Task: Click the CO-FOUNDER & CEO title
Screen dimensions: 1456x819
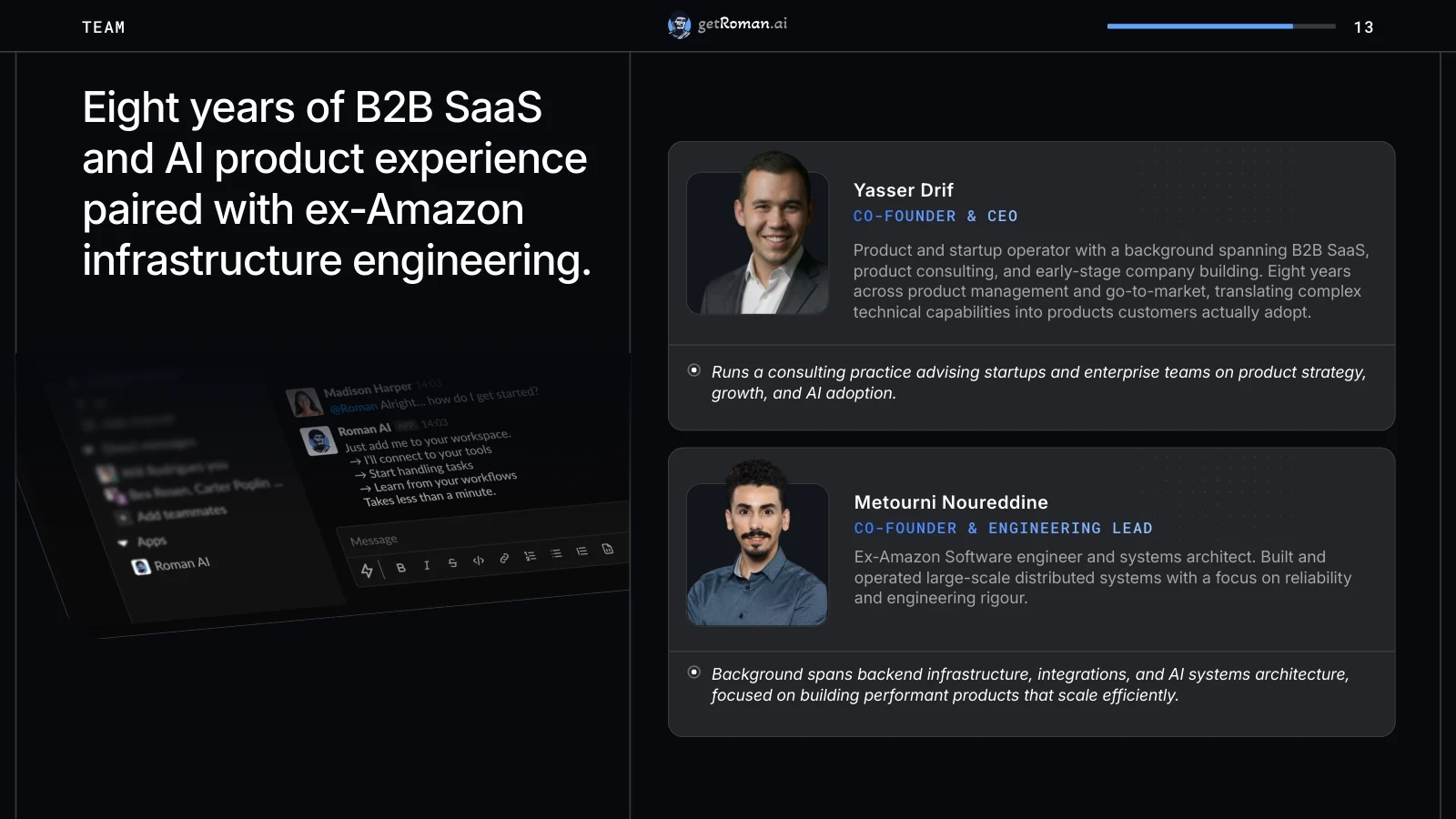Action: [x=935, y=217]
